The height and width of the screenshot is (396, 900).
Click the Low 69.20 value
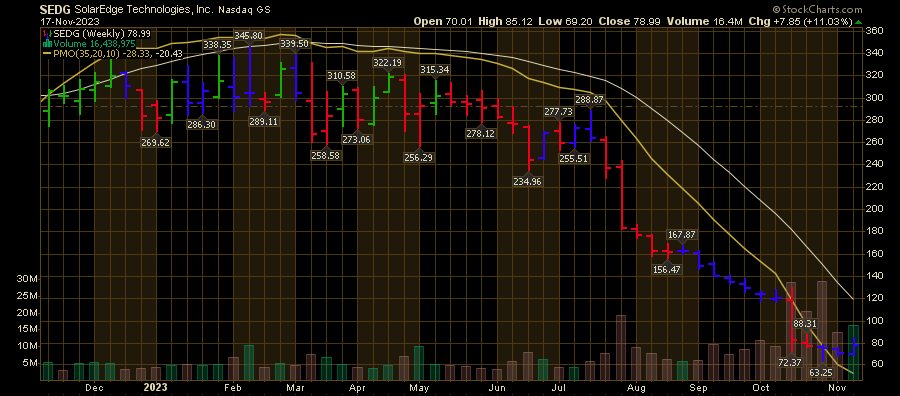pos(565,21)
